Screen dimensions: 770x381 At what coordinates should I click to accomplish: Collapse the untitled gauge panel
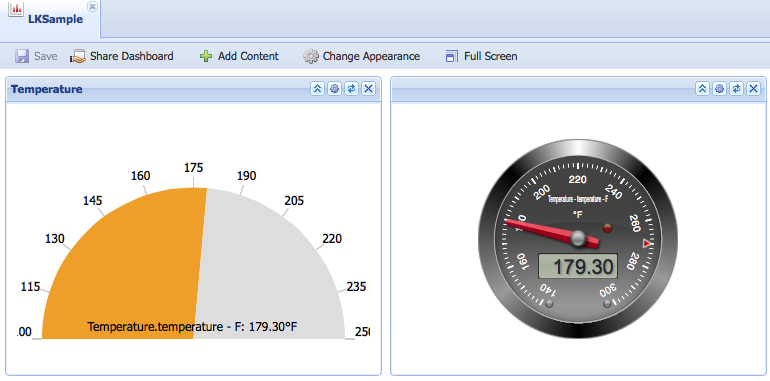702,89
